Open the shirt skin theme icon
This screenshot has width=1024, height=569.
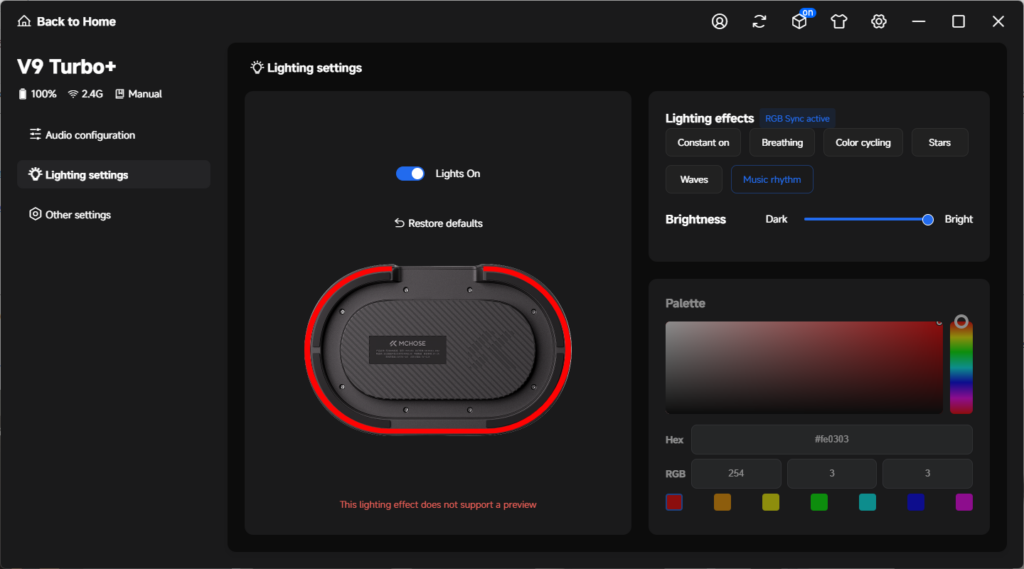point(839,22)
